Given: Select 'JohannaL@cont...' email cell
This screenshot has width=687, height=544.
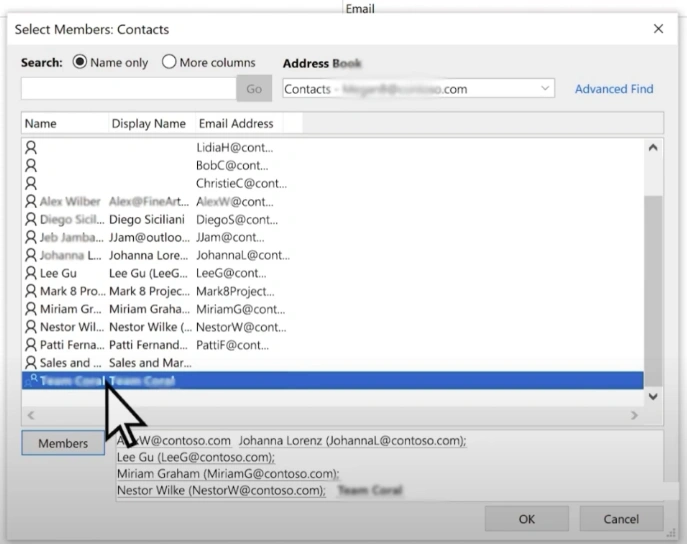Looking at the screenshot, I should click(243, 255).
